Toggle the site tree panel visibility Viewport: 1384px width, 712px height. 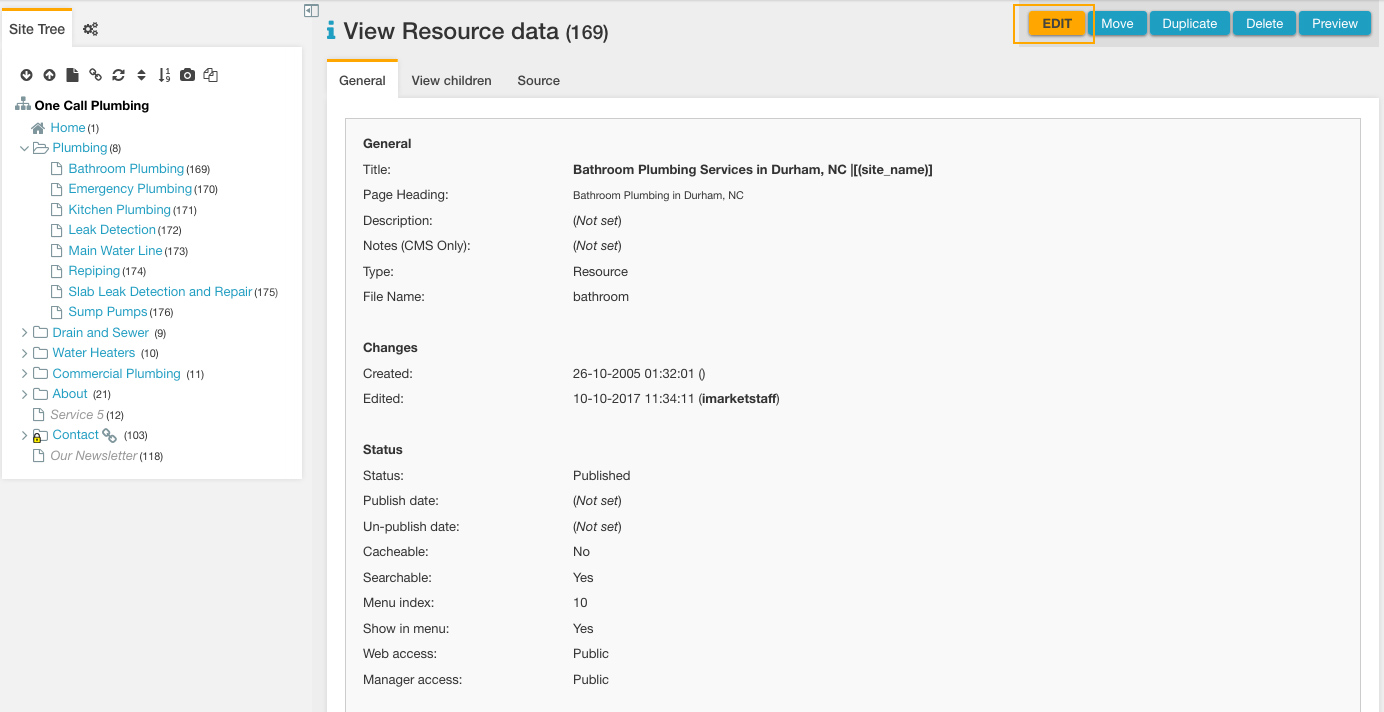[x=311, y=11]
